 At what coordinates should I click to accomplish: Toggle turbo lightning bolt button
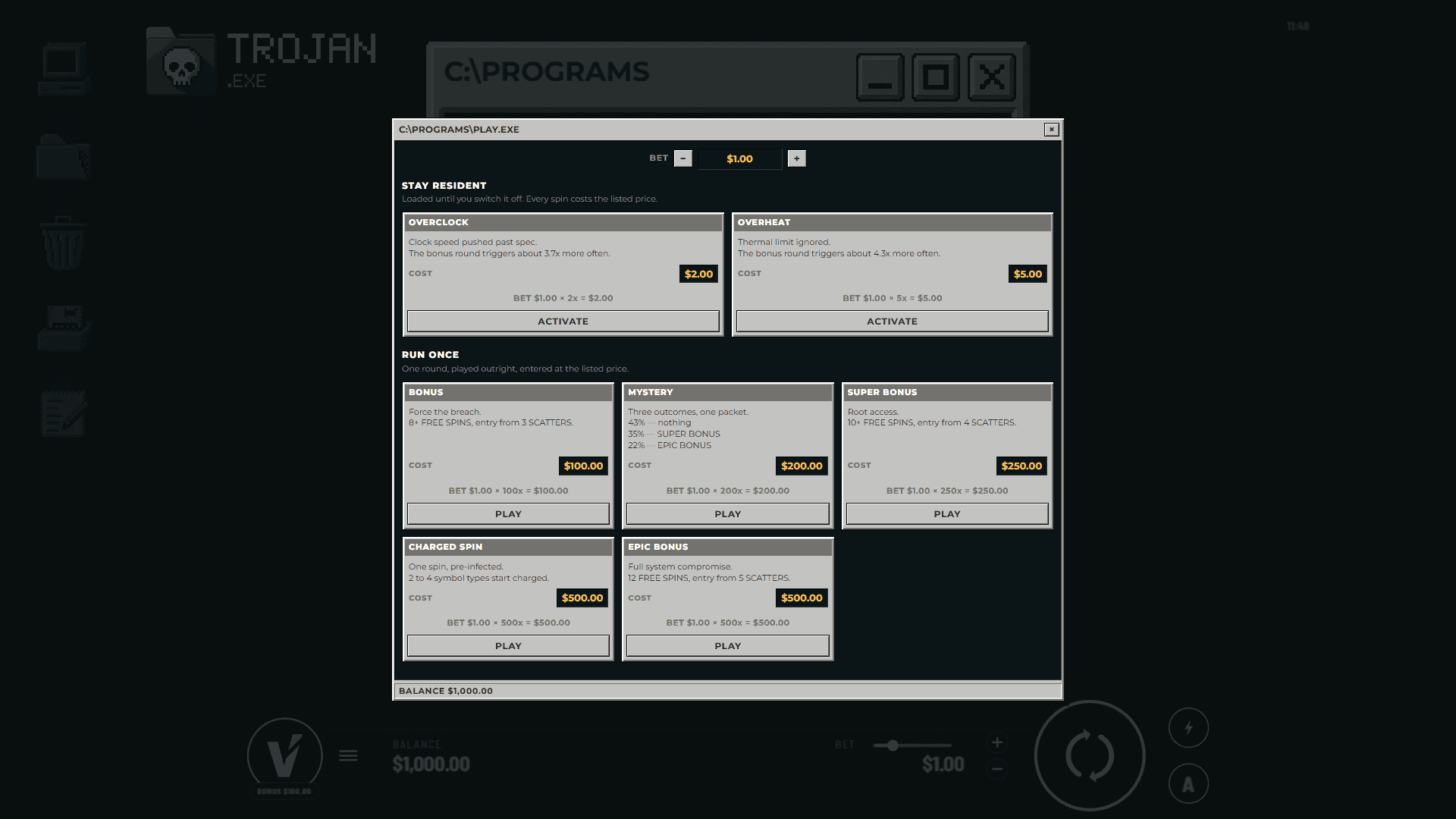tap(1188, 728)
